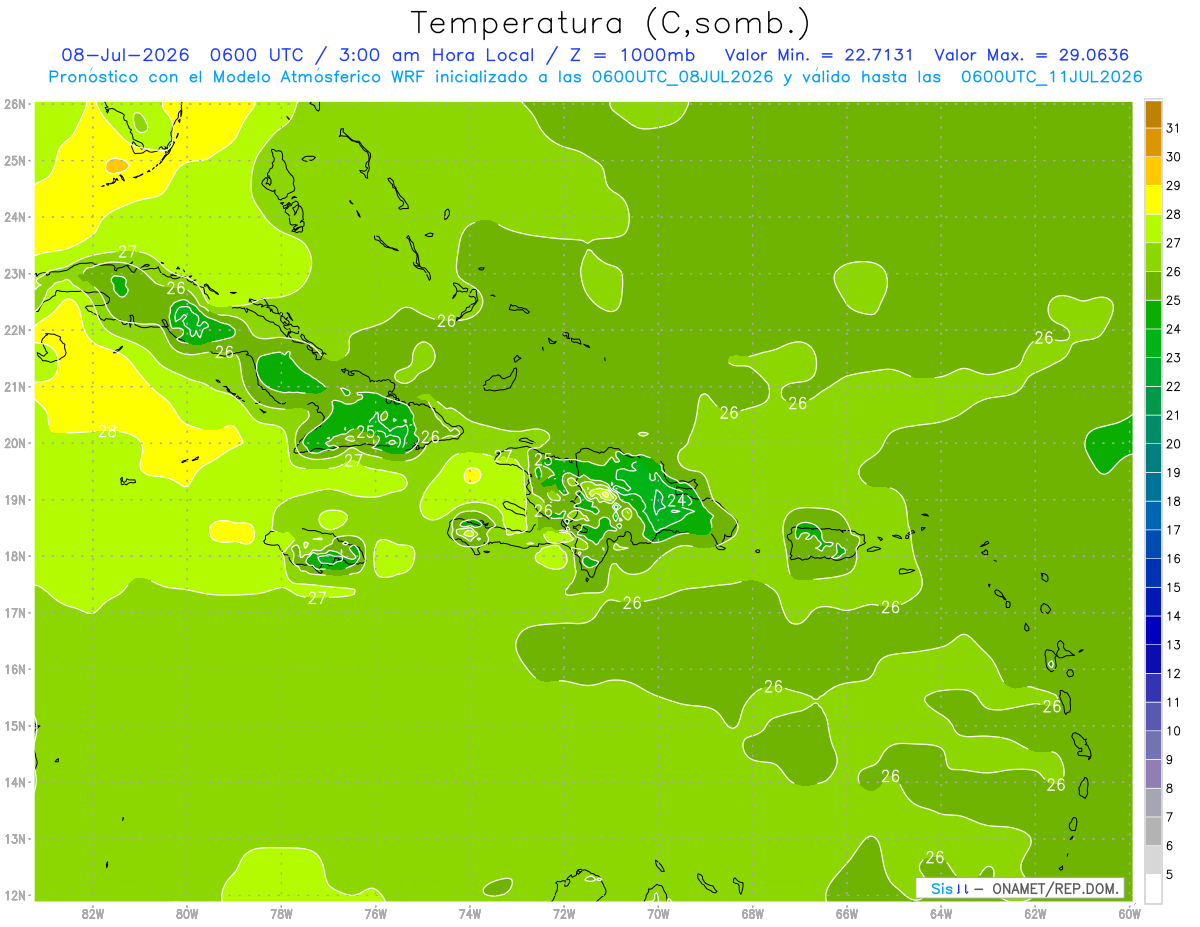The image size is (1200, 927).
Task: Click the "0600UTC_11JUL2026" valid-until text
Action: pyautogui.click(x=1051, y=77)
